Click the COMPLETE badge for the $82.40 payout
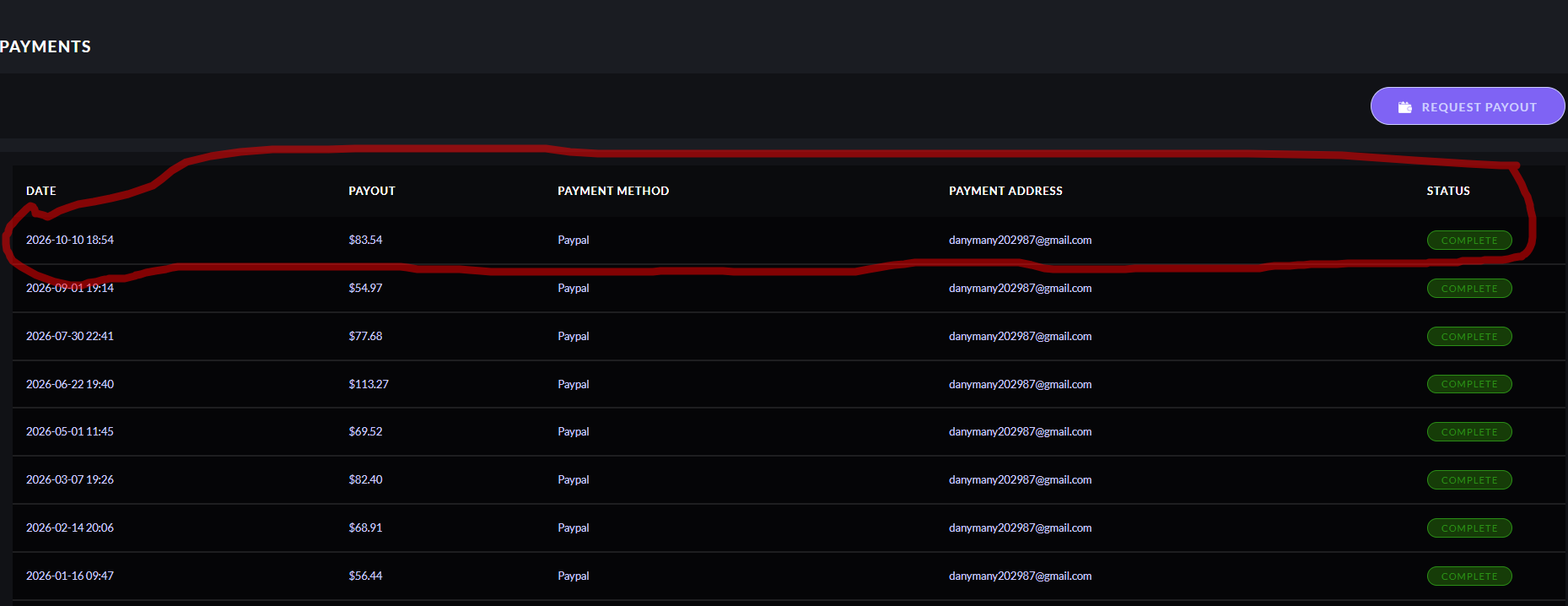Screen dimensions: 1568x606 (x=1469, y=480)
